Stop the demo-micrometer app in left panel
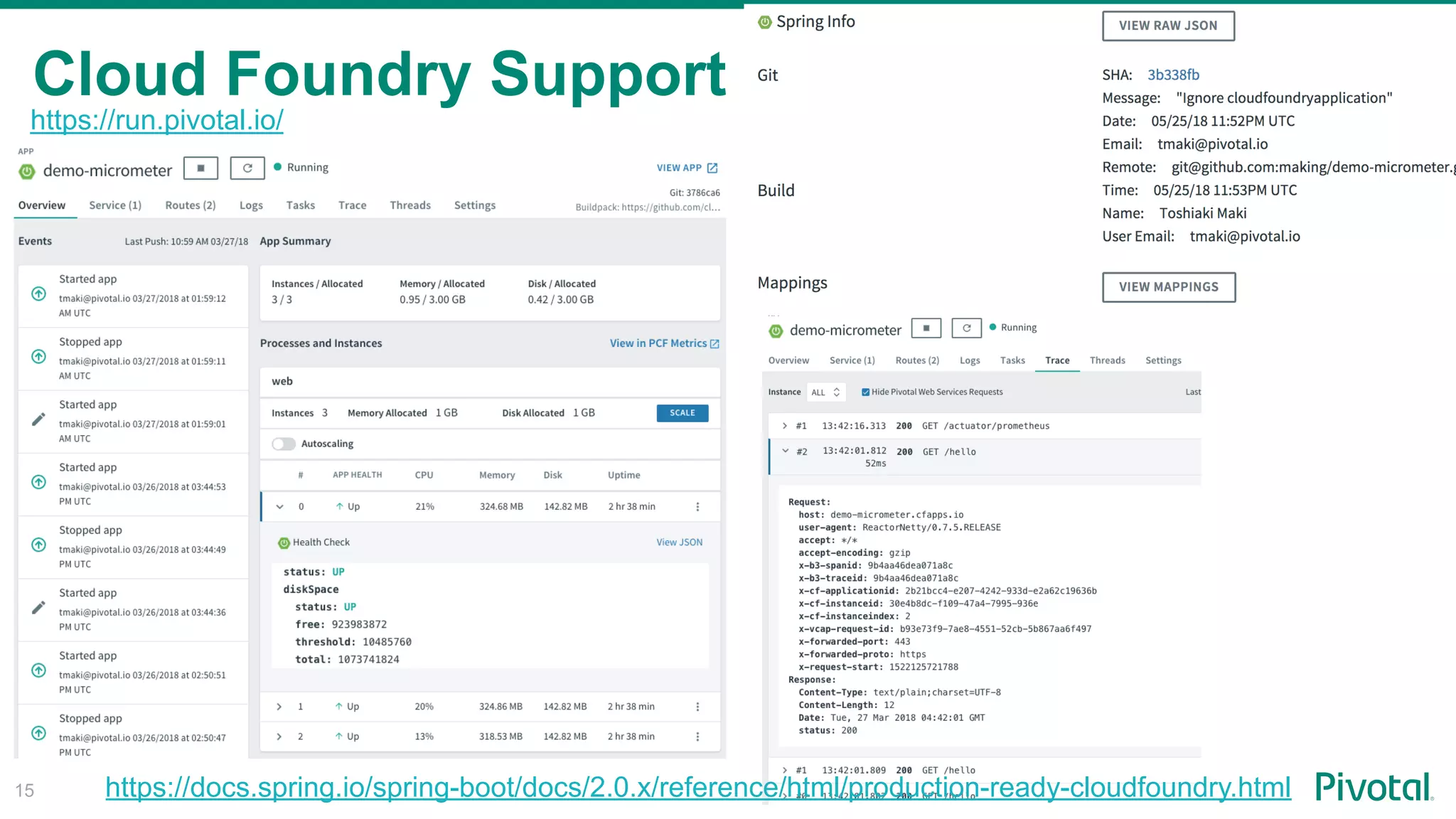 point(200,168)
